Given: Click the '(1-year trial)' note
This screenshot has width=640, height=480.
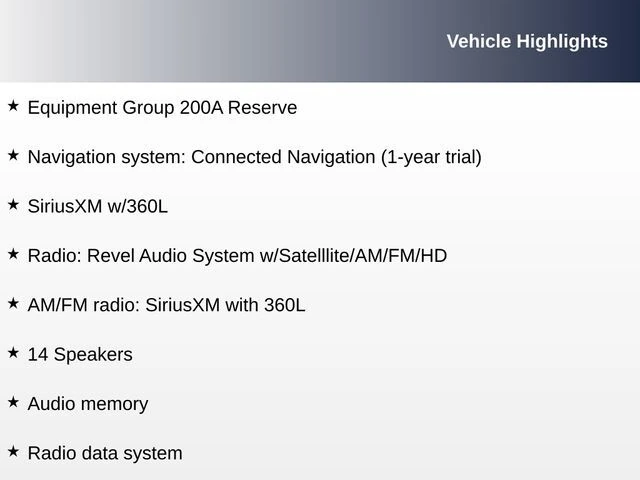Looking at the screenshot, I should (430, 157).
